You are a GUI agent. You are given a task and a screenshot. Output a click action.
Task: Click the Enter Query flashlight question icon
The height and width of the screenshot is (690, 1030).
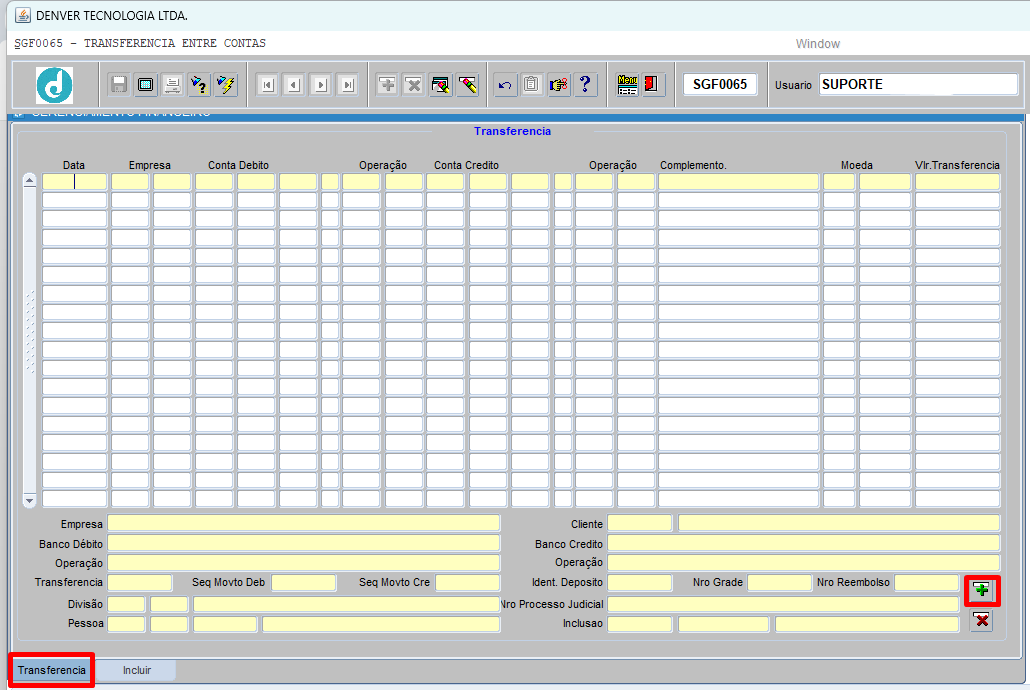click(199, 85)
